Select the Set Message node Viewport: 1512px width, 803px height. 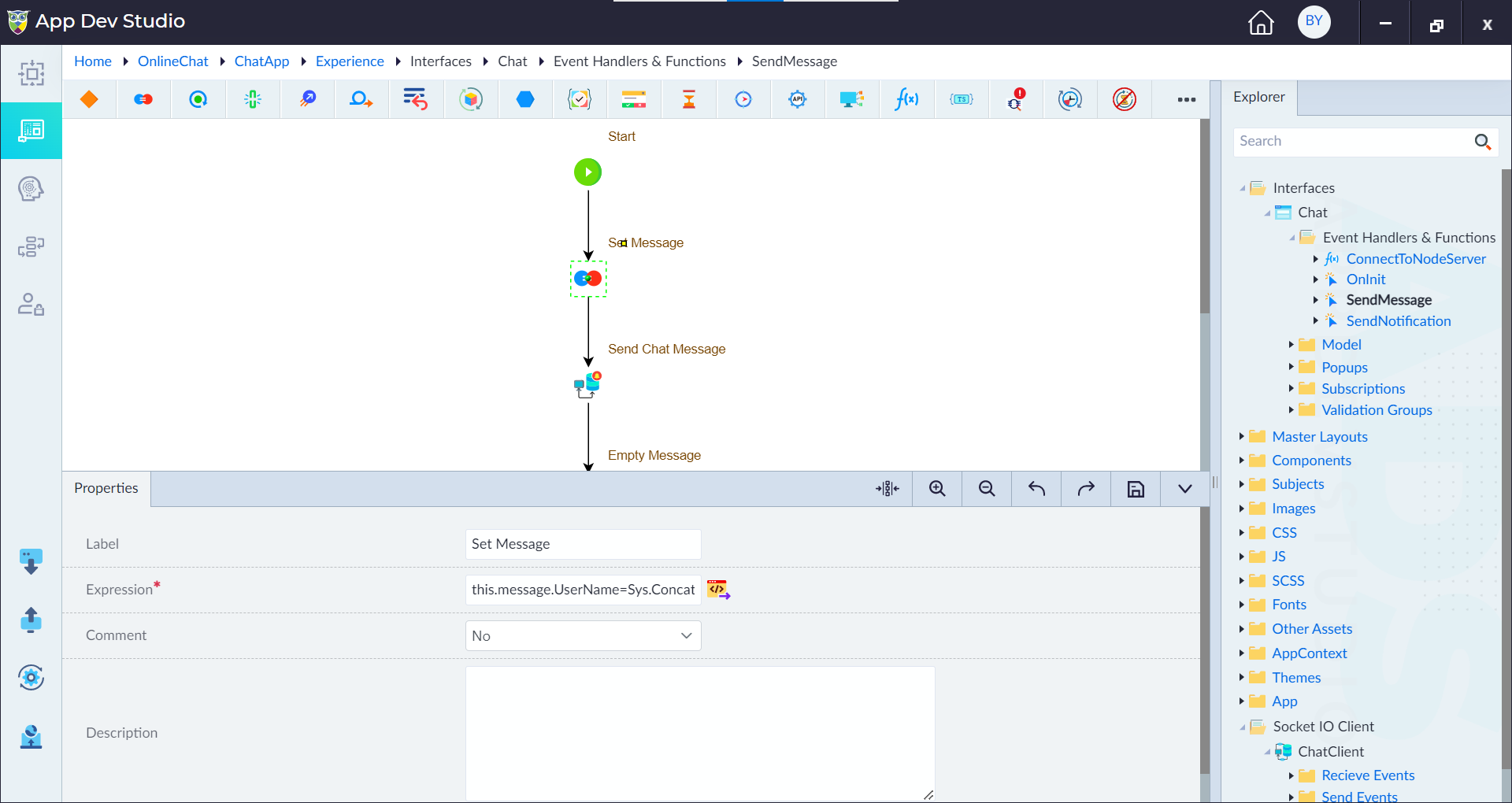[x=588, y=279]
